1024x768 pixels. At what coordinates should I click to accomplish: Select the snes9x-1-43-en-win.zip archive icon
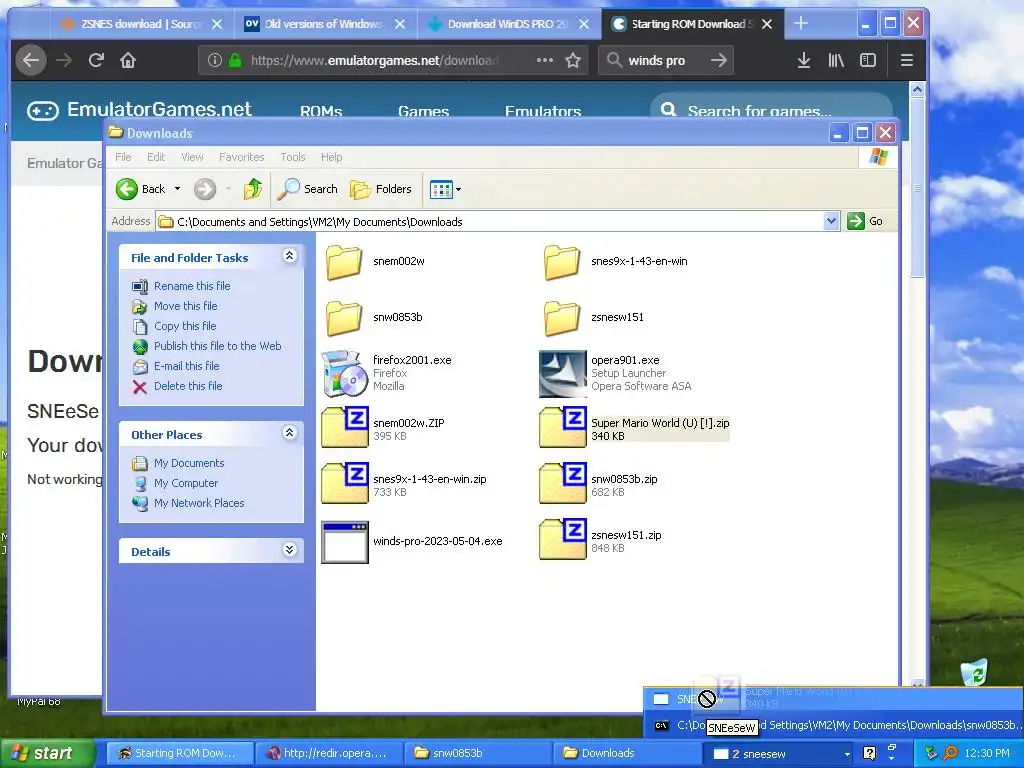345,483
